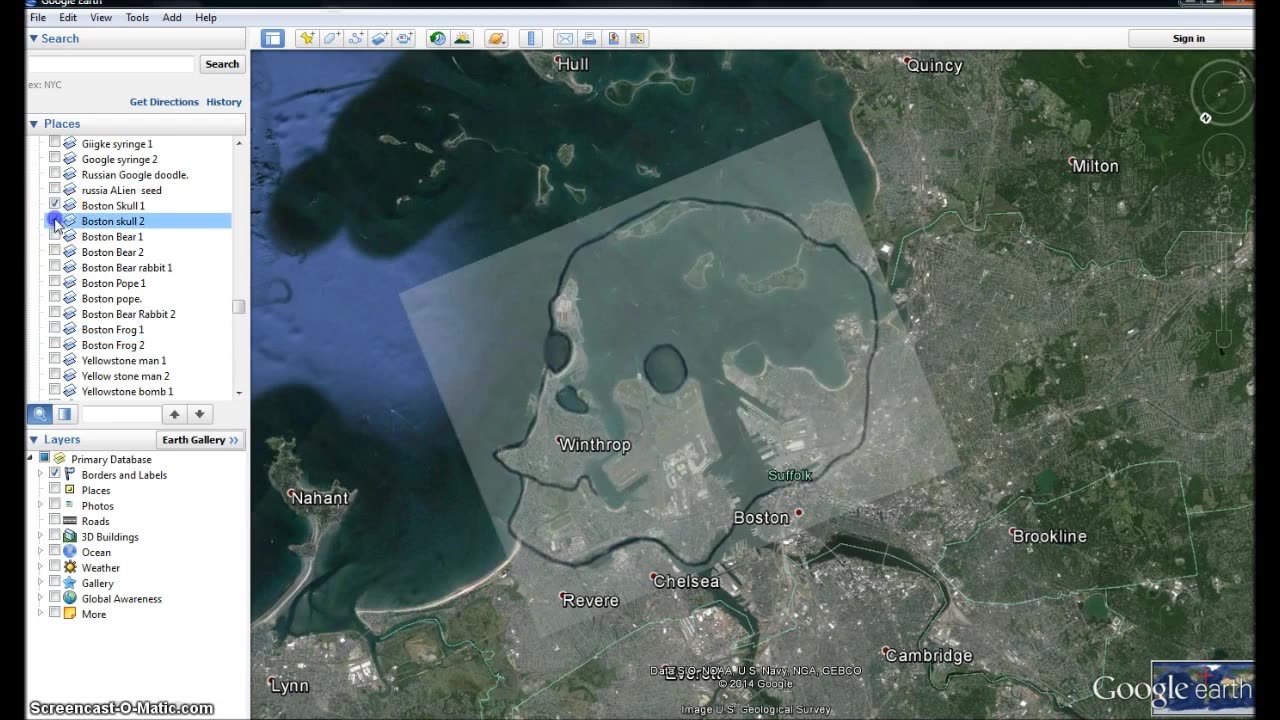Viewport: 1280px width, 720px height.
Task: Click the search text input field
Action: click(x=111, y=64)
